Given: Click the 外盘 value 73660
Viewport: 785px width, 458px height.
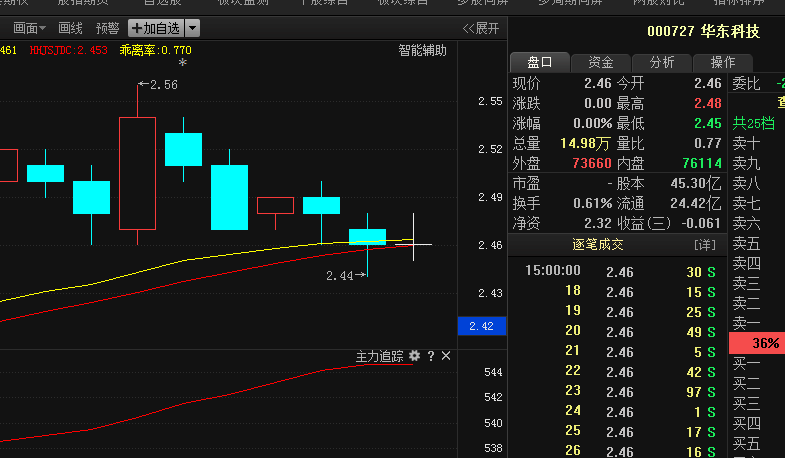Looking at the screenshot, I should [592, 164].
